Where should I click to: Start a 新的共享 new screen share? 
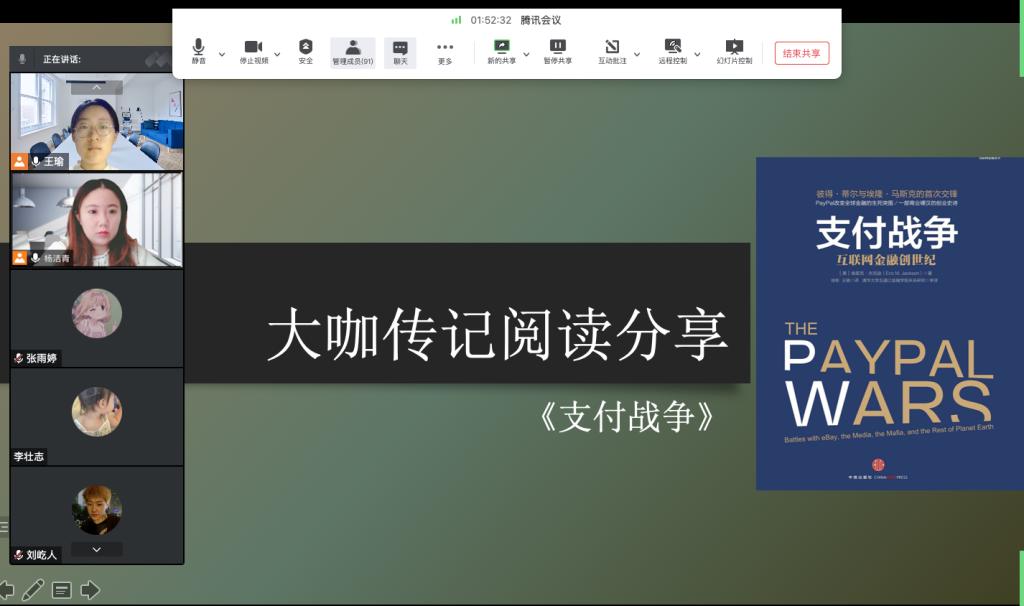(x=502, y=52)
